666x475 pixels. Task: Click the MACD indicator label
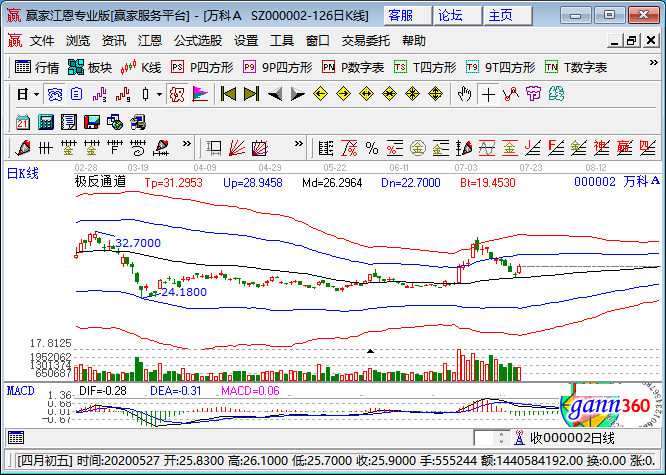pyautogui.click(x=20, y=390)
